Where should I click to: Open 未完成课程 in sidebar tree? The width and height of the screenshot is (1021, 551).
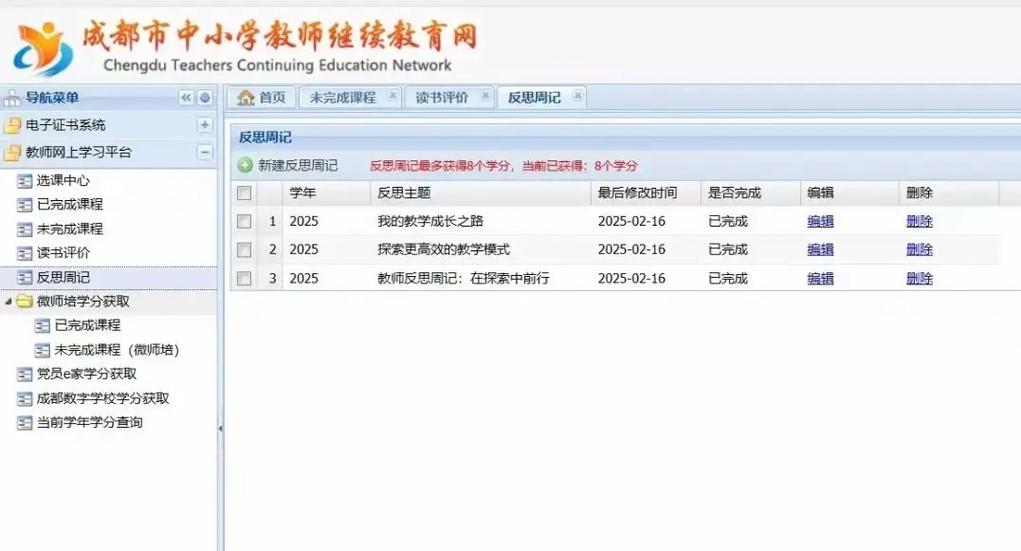click(70, 229)
